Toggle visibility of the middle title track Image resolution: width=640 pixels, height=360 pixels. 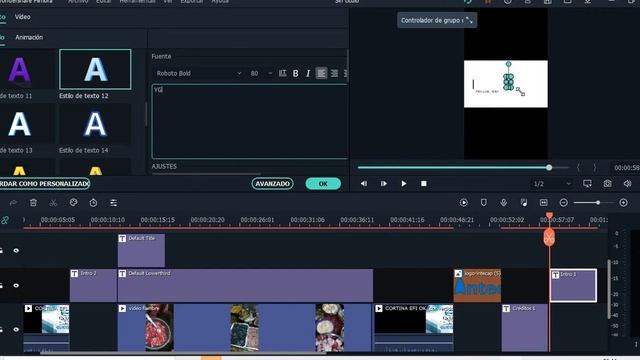[16, 286]
